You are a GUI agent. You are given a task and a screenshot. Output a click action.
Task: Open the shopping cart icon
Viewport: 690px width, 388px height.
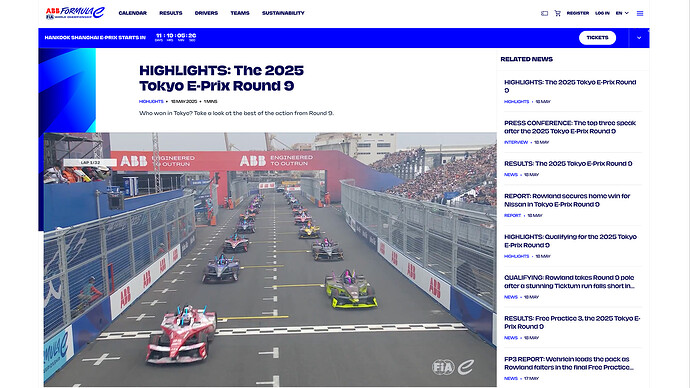click(558, 13)
